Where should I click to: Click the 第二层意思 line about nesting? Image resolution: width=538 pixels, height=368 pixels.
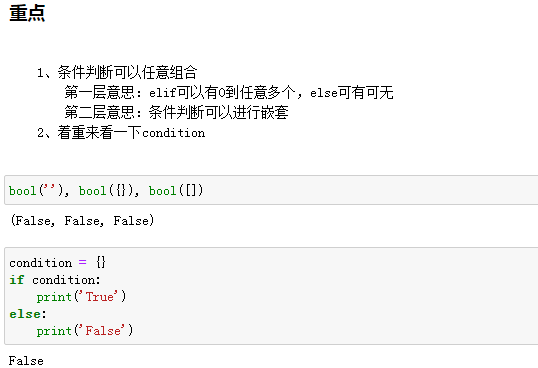click(x=176, y=112)
